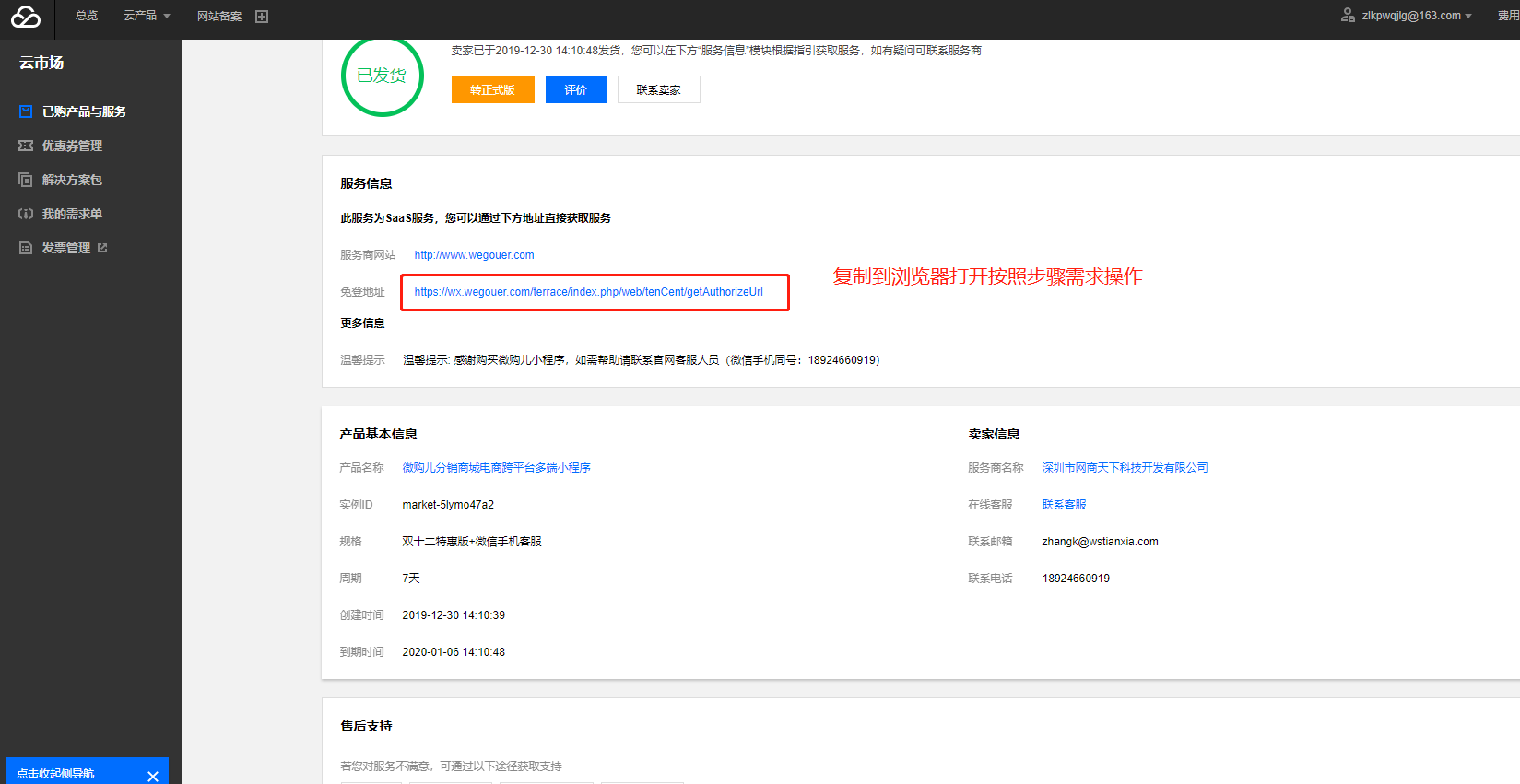Click external link icon after 发票管理
Image resolution: width=1520 pixels, height=784 pixels.
coord(102,248)
